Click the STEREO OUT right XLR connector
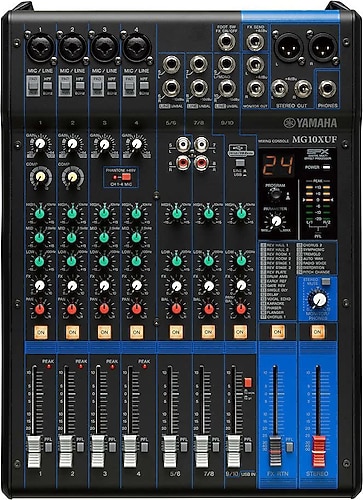The width and height of the screenshot is (363, 500). (322, 48)
